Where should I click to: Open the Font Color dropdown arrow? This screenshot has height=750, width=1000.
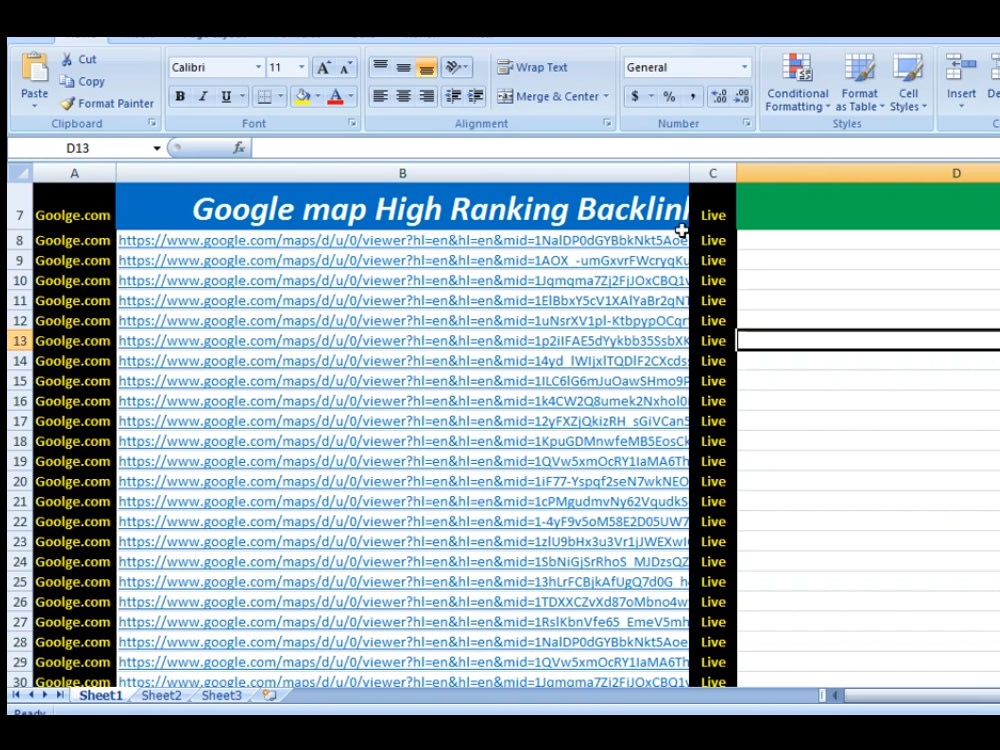[351, 96]
